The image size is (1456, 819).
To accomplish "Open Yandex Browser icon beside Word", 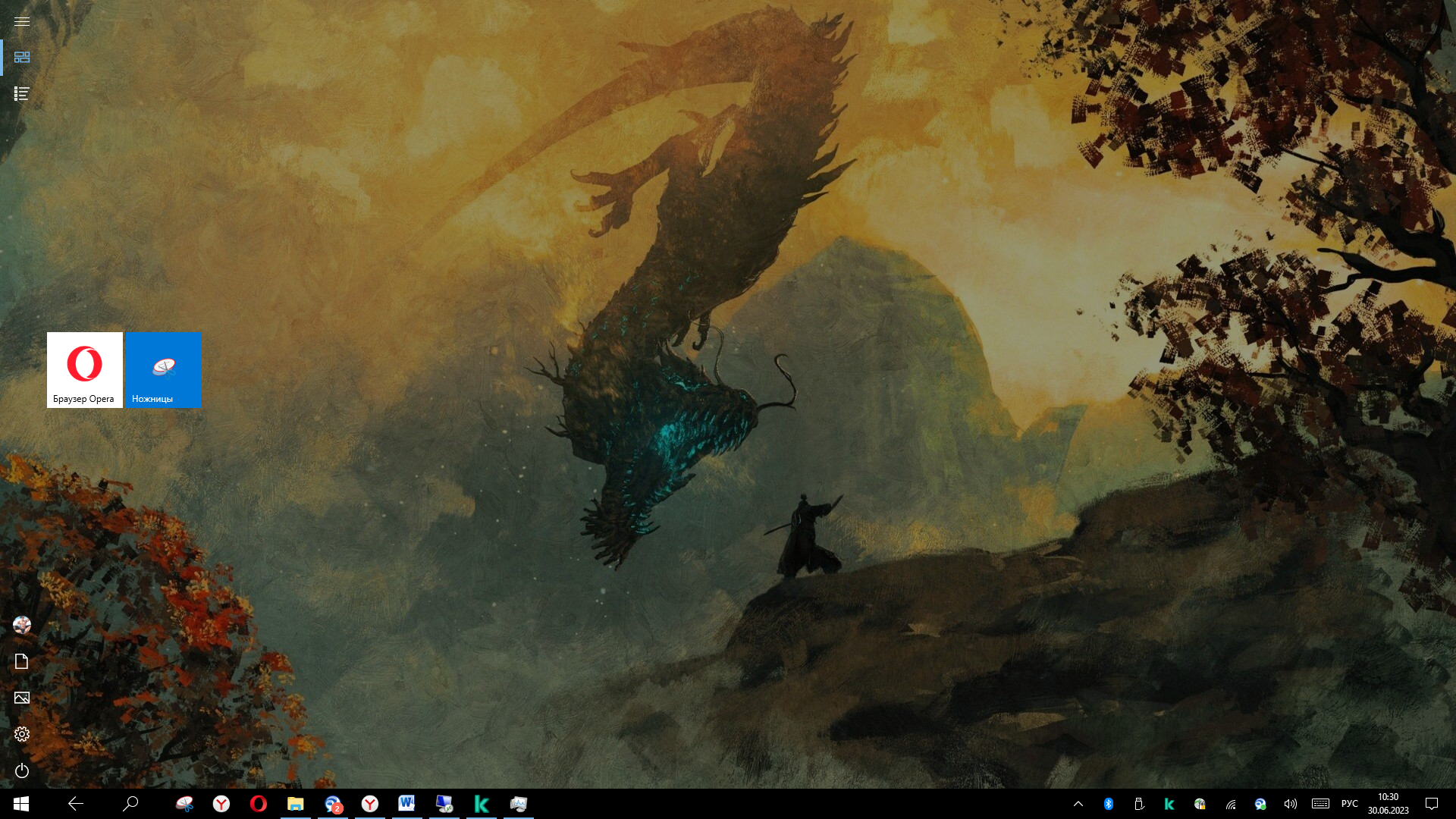I will [x=370, y=804].
